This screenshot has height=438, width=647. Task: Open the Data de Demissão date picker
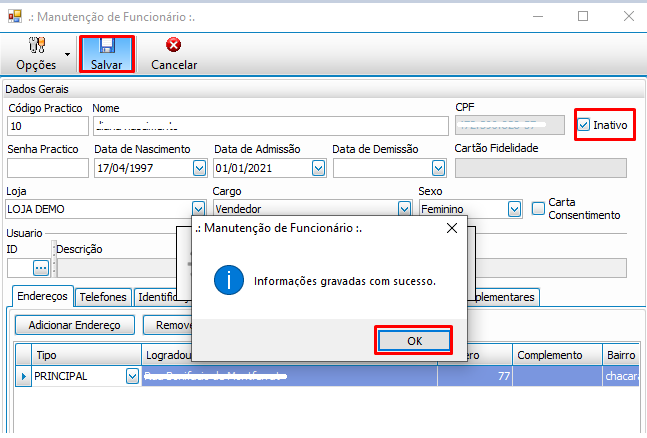[438, 168]
